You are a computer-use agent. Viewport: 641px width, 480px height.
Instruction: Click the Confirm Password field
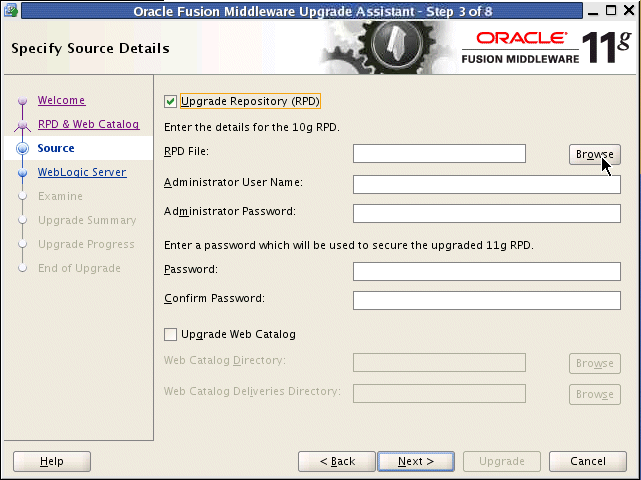click(x=487, y=301)
